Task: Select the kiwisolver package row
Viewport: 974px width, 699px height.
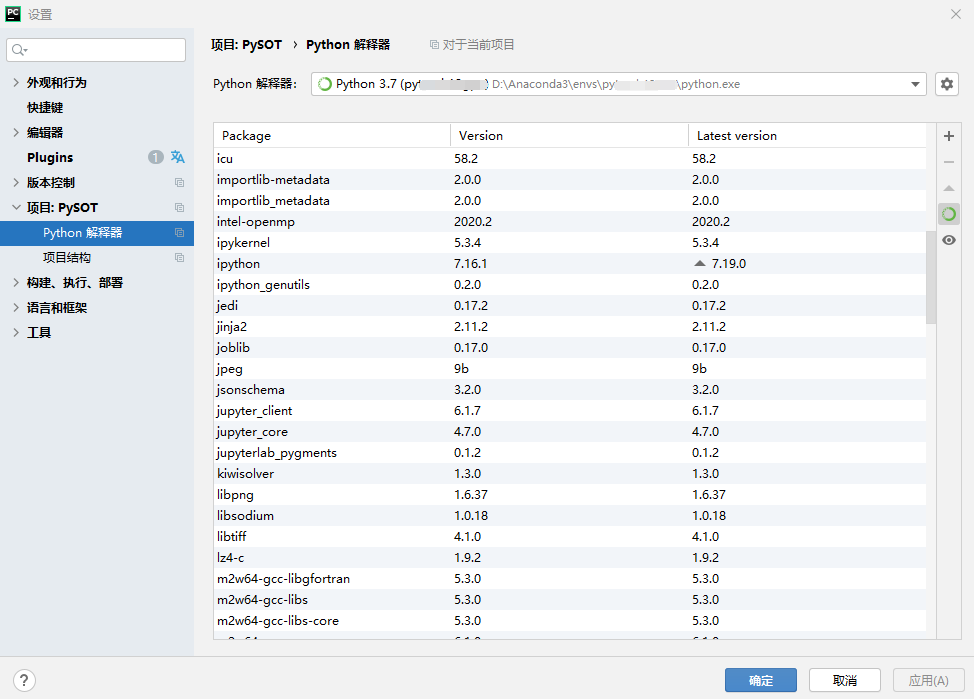Action: point(570,473)
